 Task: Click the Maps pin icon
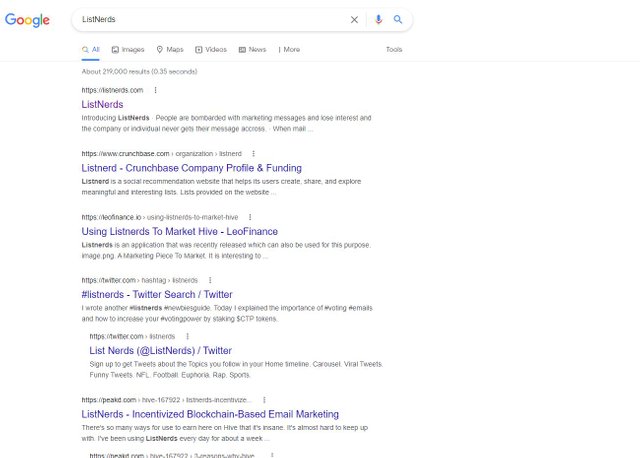point(160,49)
